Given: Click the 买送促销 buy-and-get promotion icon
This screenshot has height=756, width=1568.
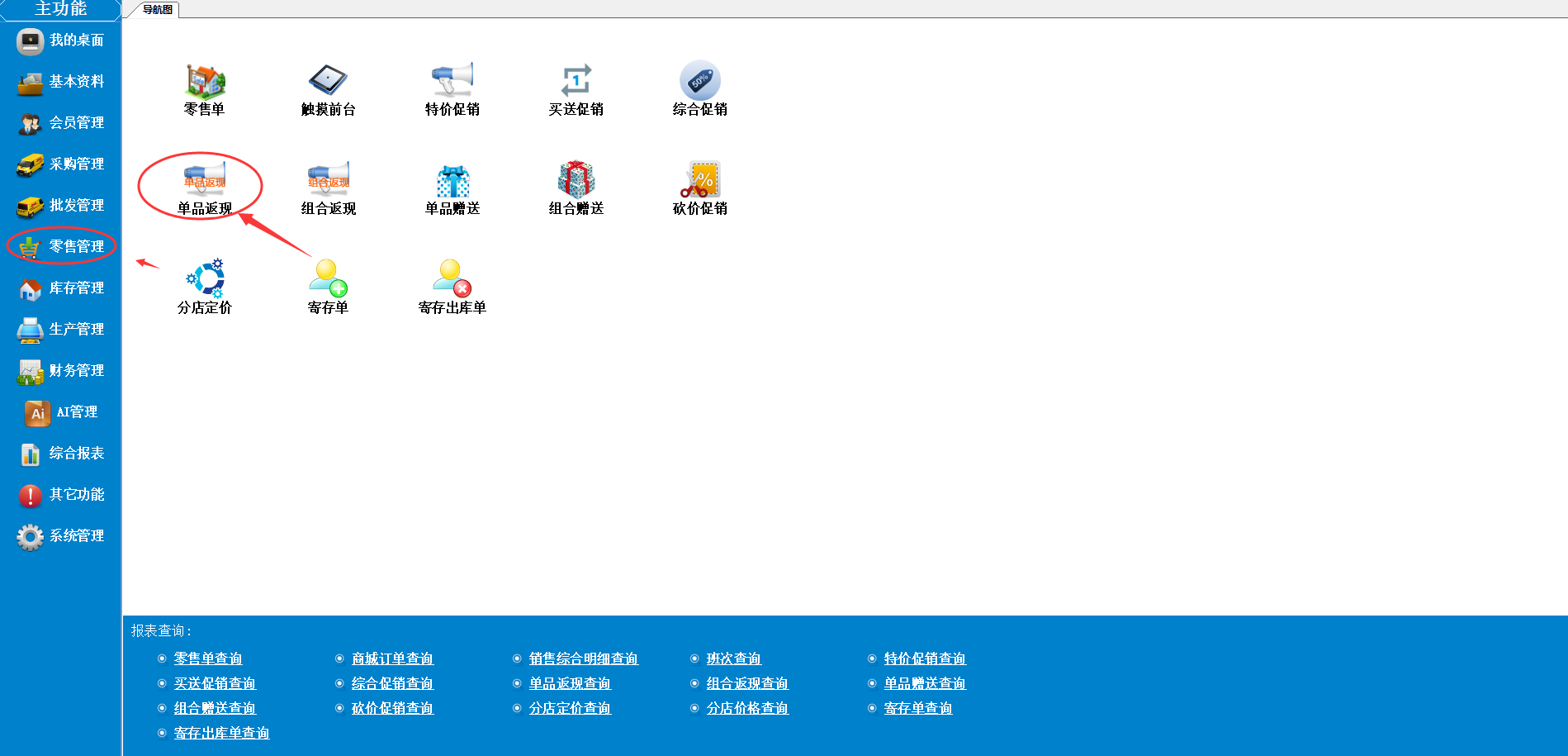Looking at the screenshot, I should coord(576,89).
